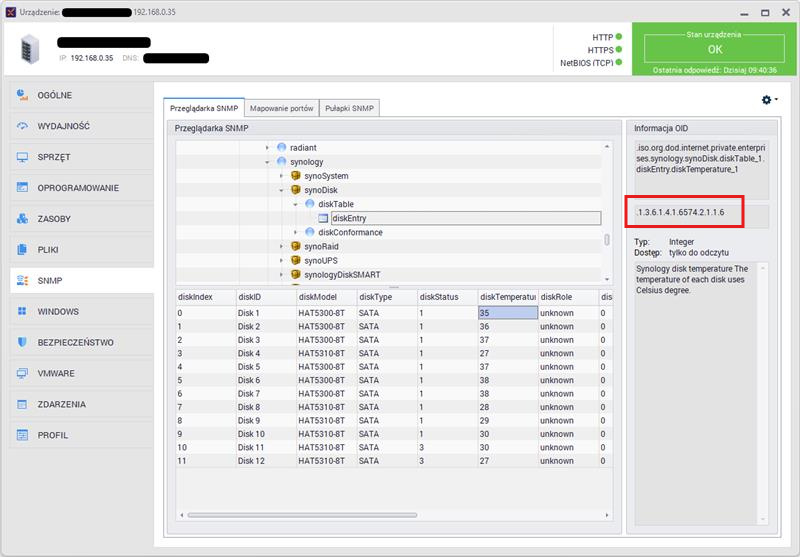Screen dimensions: 800x557
Task: Expand the synoSystem tree node
Action: (282, 176)
